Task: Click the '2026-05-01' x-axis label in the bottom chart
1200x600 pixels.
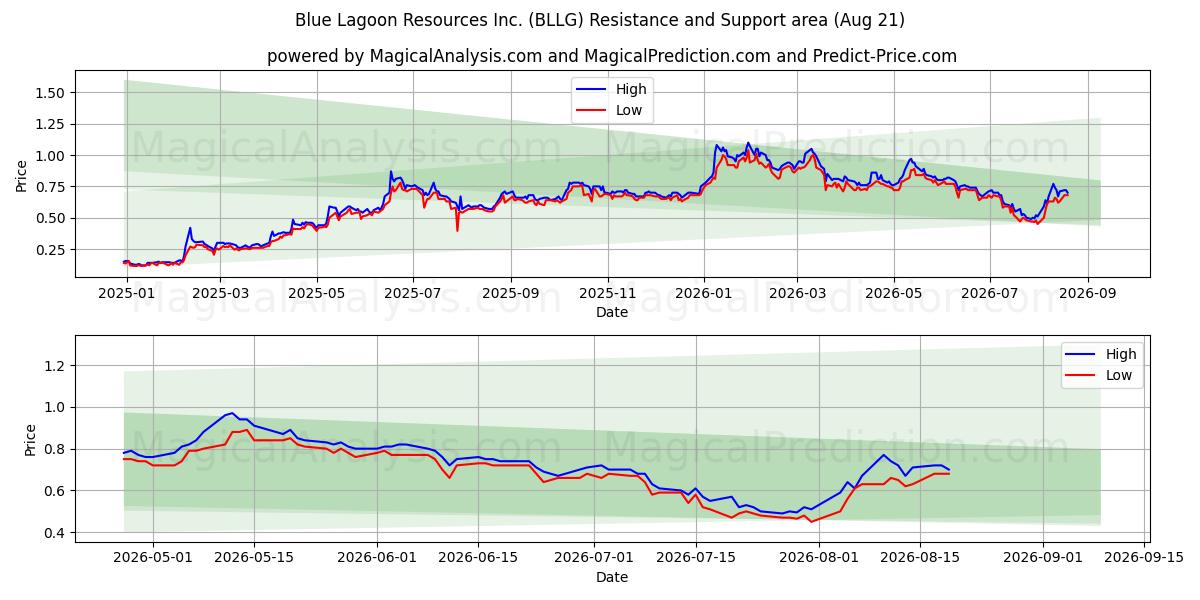Action: pyautogui.click(x=153, y=559)
